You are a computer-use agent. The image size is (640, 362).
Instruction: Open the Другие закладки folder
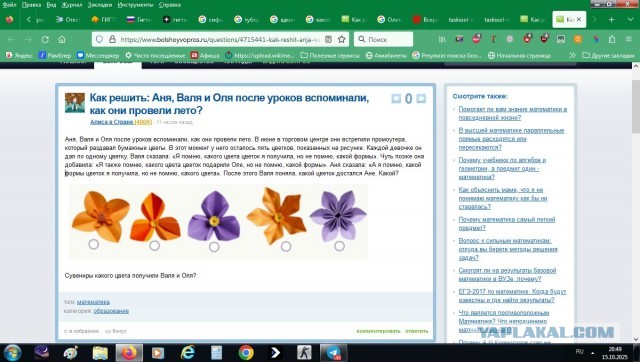click(x=608, y=55)
